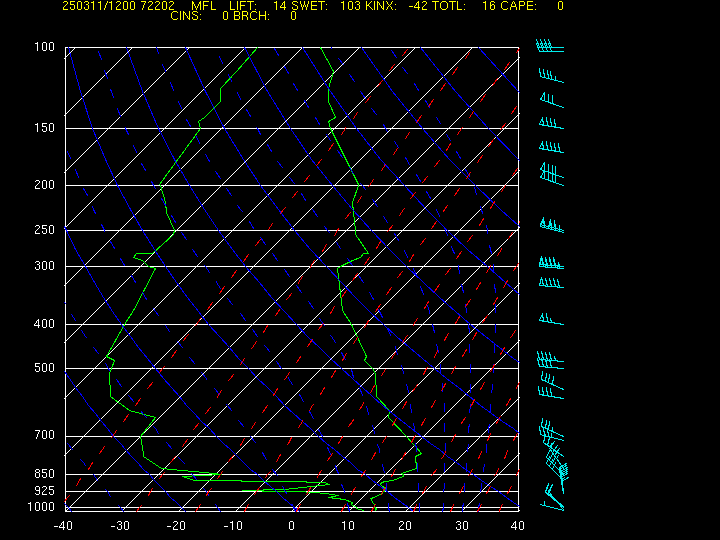Click the 700 pressure level label
Screen dimensions: 720x540
45,435
